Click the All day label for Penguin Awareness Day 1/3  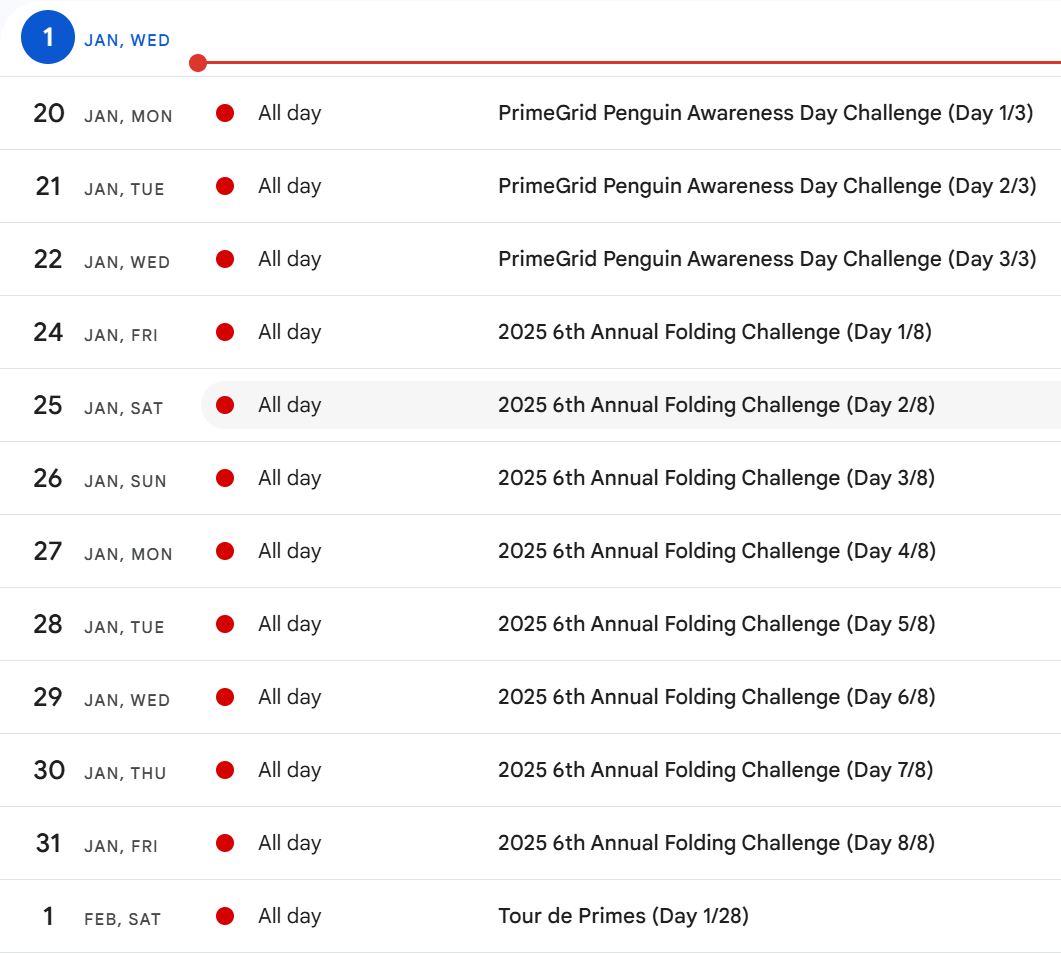click(289, 113)
